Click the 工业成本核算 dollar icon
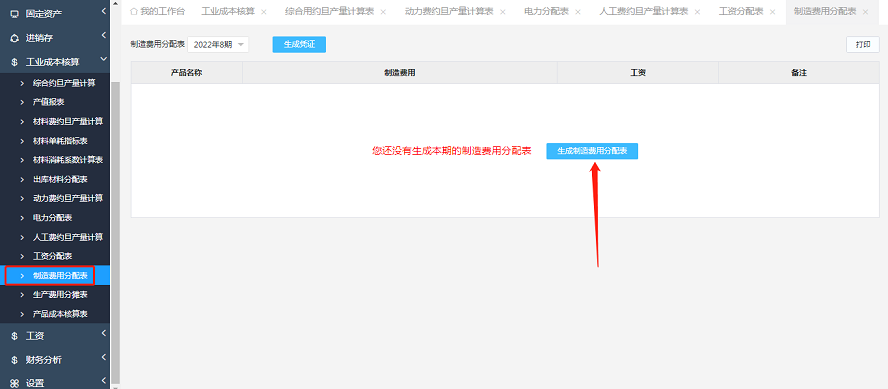 pyautogui.click(x=15, y=62)
